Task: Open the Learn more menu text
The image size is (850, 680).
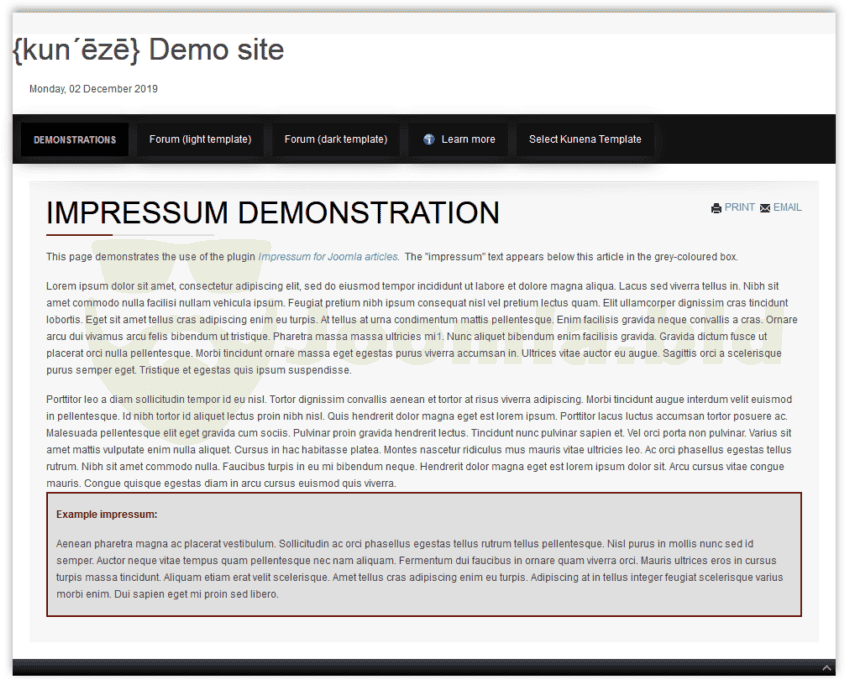Action: [468, 140]
